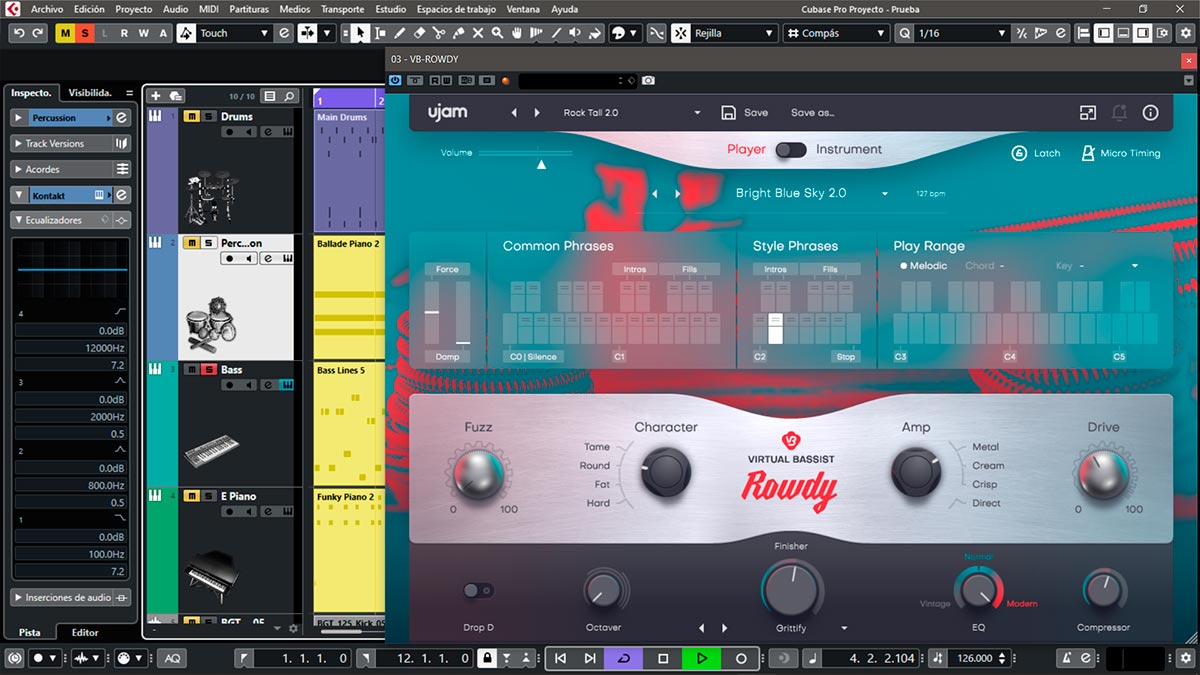Open the Grittify finisher dropdown

(844, 628)
